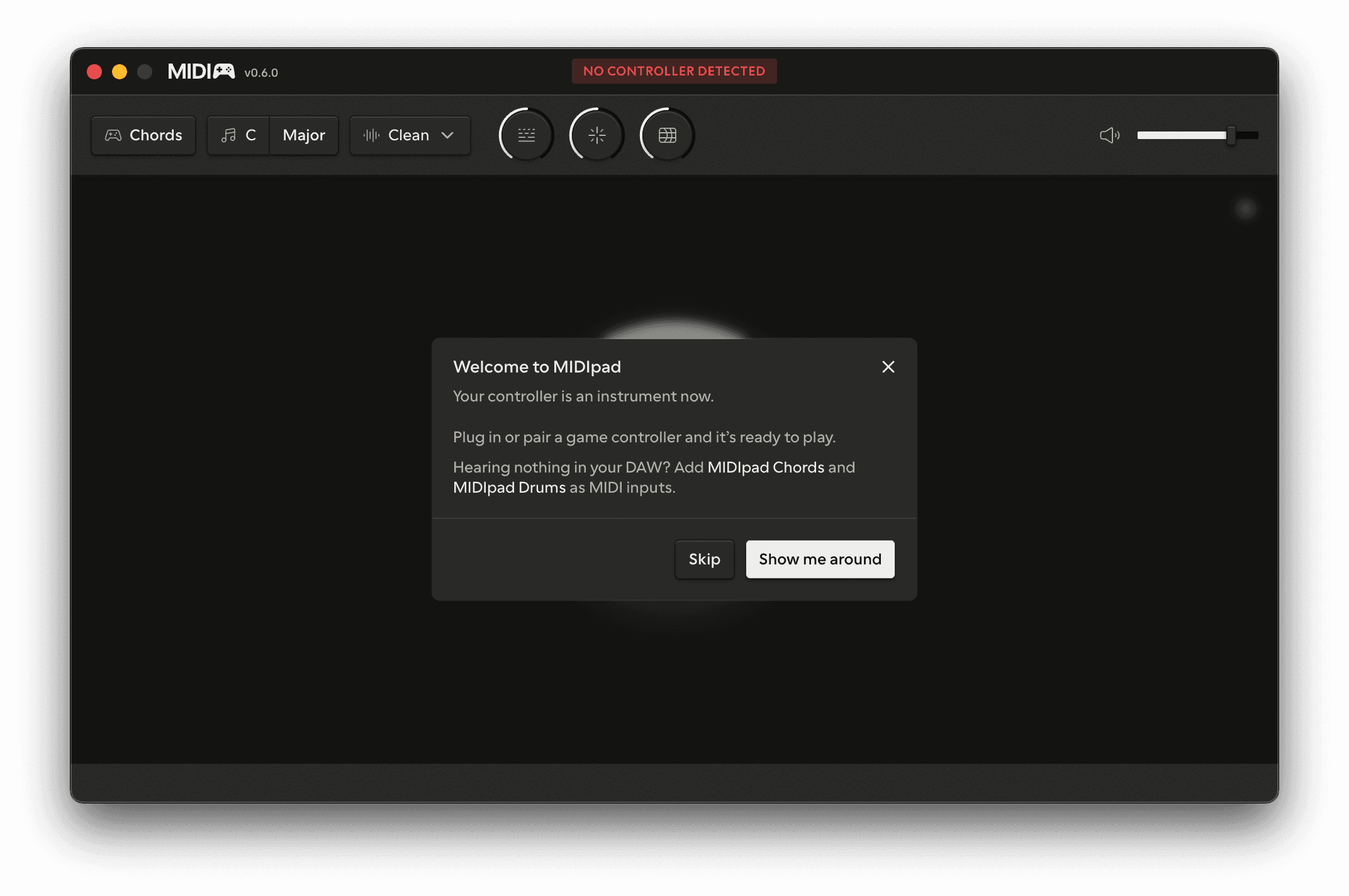Click the "Plug in or pair a game controller" line
The image size is (1349, 896).
coord(644,437)
